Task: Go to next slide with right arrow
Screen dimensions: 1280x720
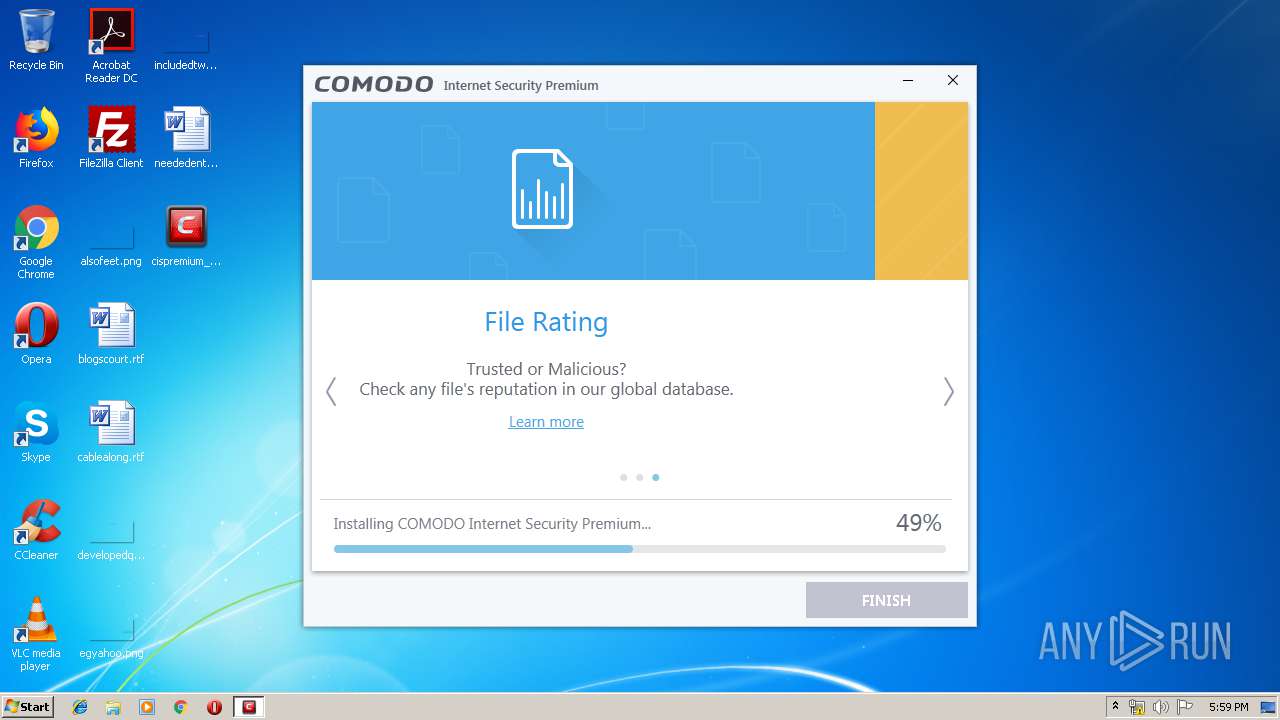Action: 948,391
